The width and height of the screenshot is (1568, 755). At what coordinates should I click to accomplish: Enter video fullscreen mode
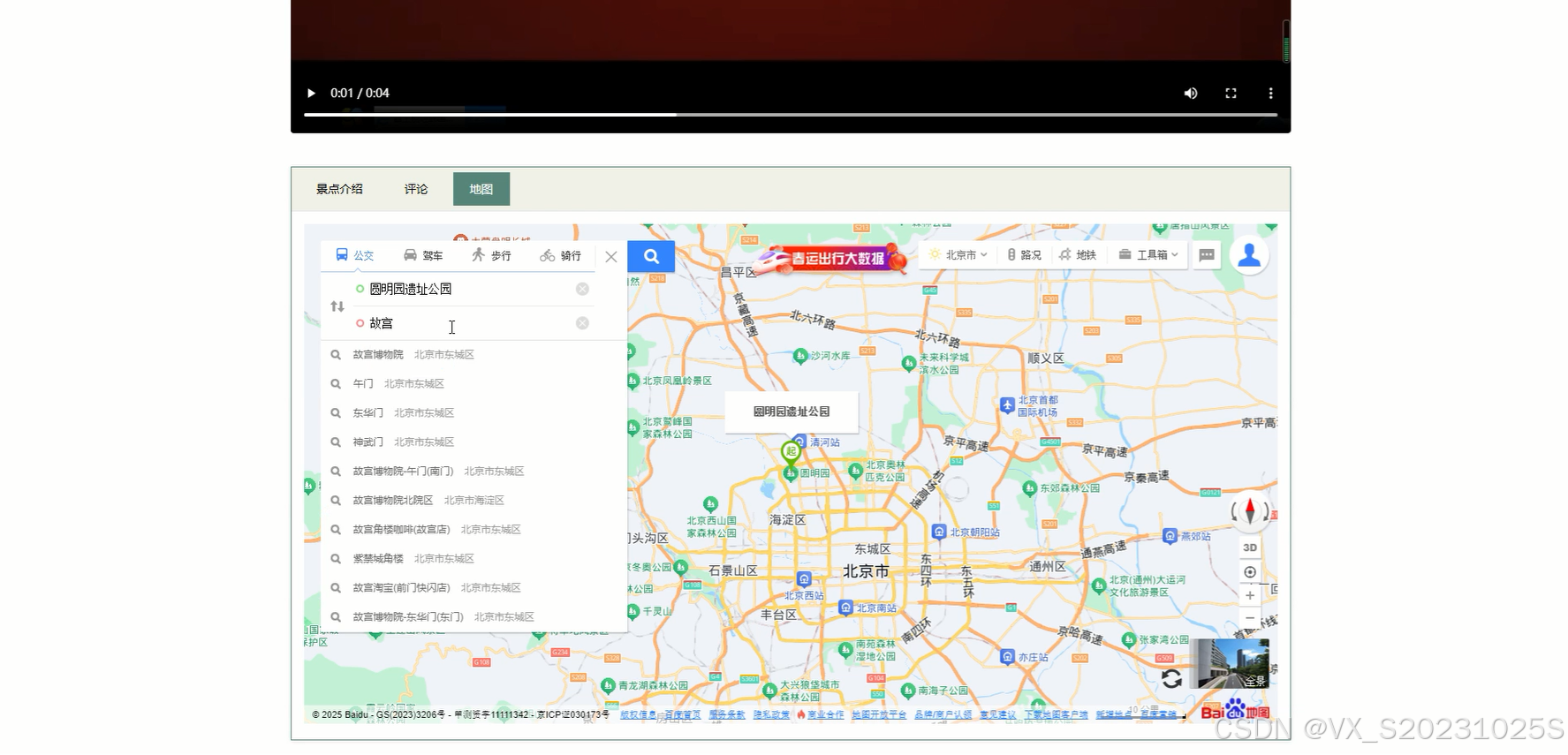click(x=1231, y=93)
